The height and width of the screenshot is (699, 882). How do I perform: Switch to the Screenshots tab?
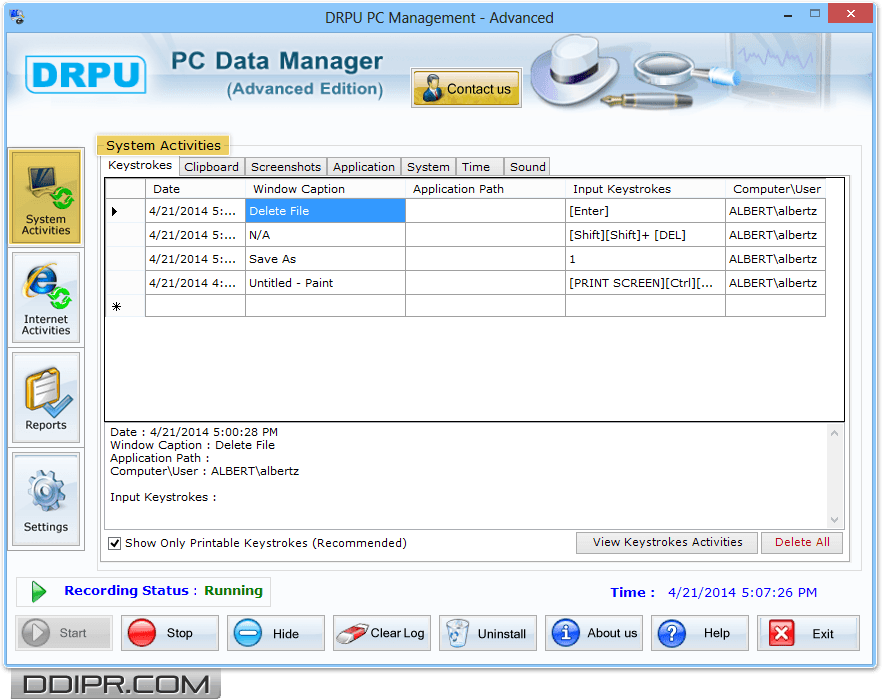286,167
